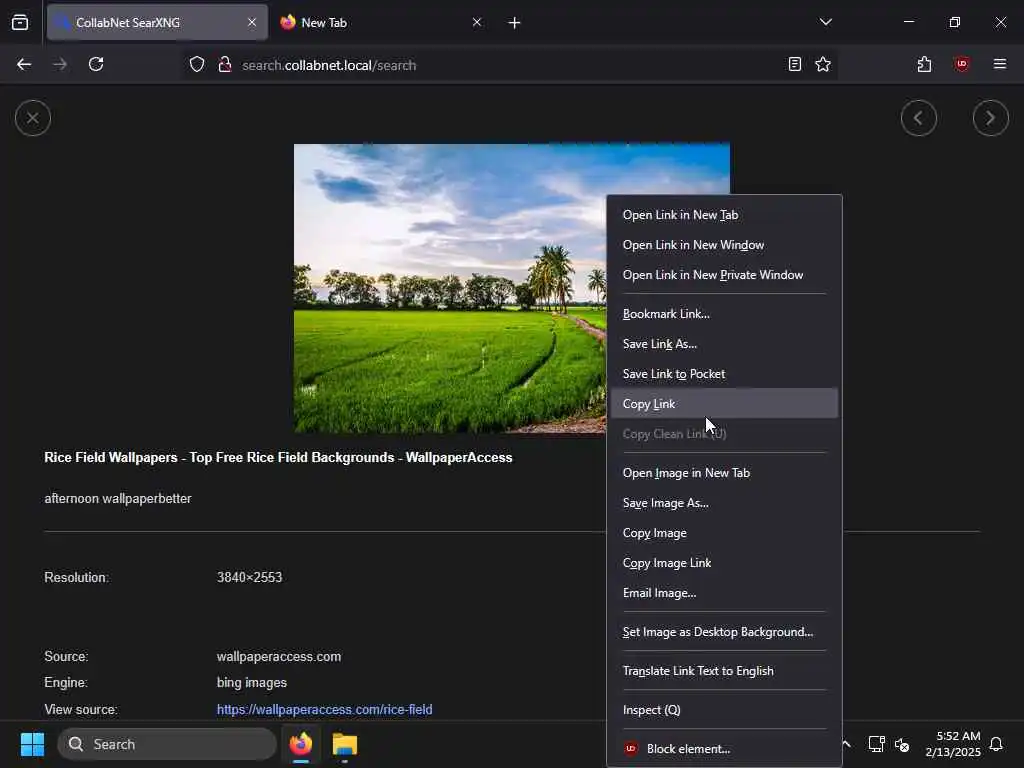Open a new tab with plus button
Viewport: 1024px width, 768px height.
pos(514,23)
